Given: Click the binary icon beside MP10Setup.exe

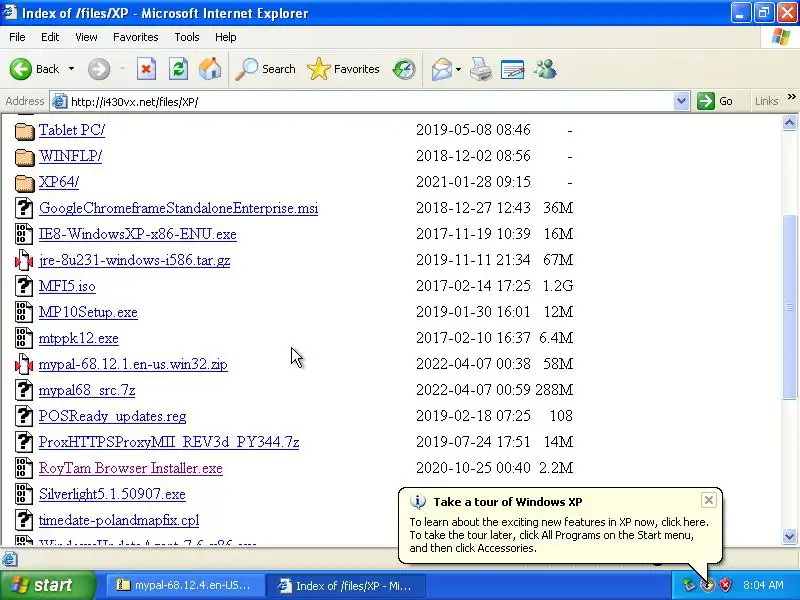Looking at the screenshot, I should (x=23, y=312).
